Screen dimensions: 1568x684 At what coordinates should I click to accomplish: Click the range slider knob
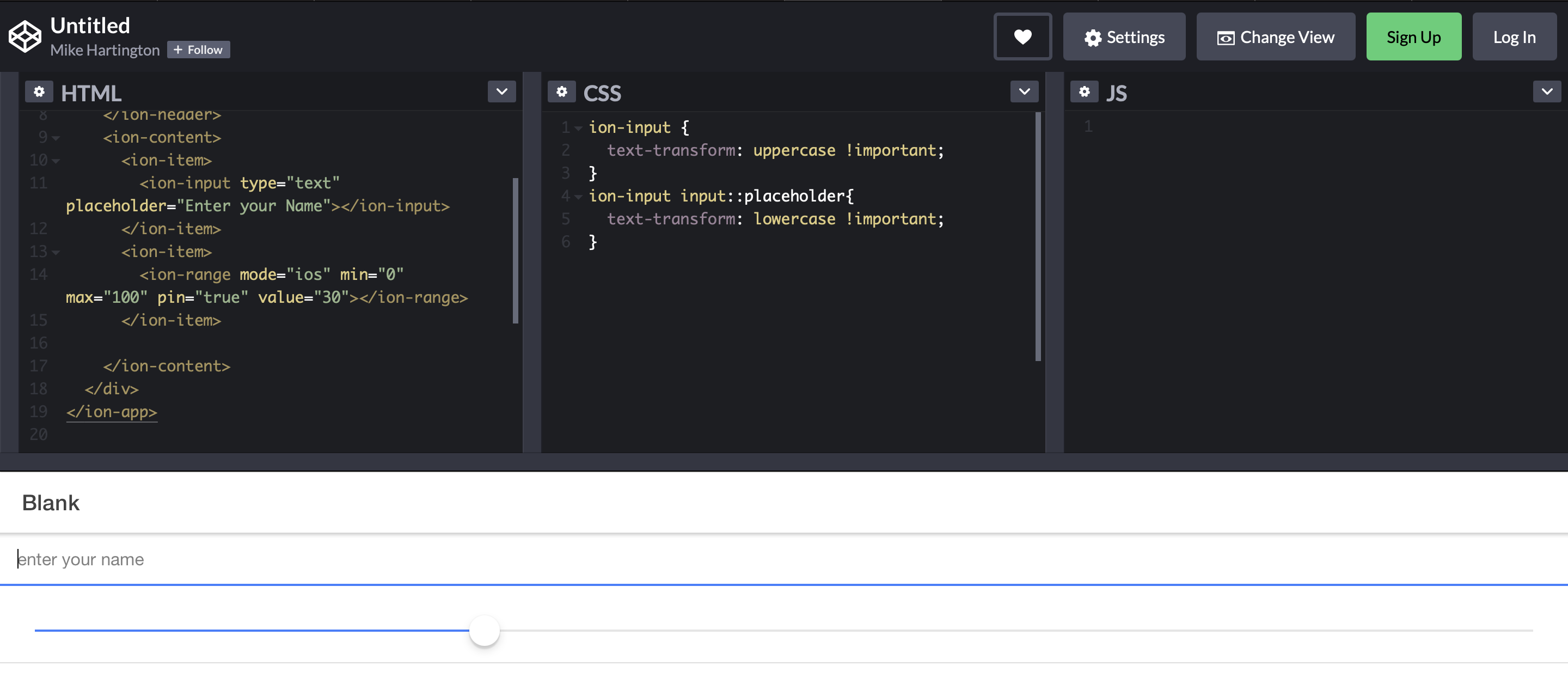click(x=485, y=631)
